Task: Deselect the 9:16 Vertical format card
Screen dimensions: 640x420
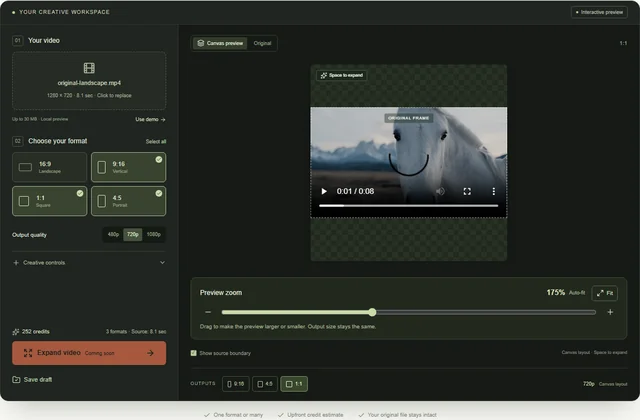Action: (x=129, y=167)
